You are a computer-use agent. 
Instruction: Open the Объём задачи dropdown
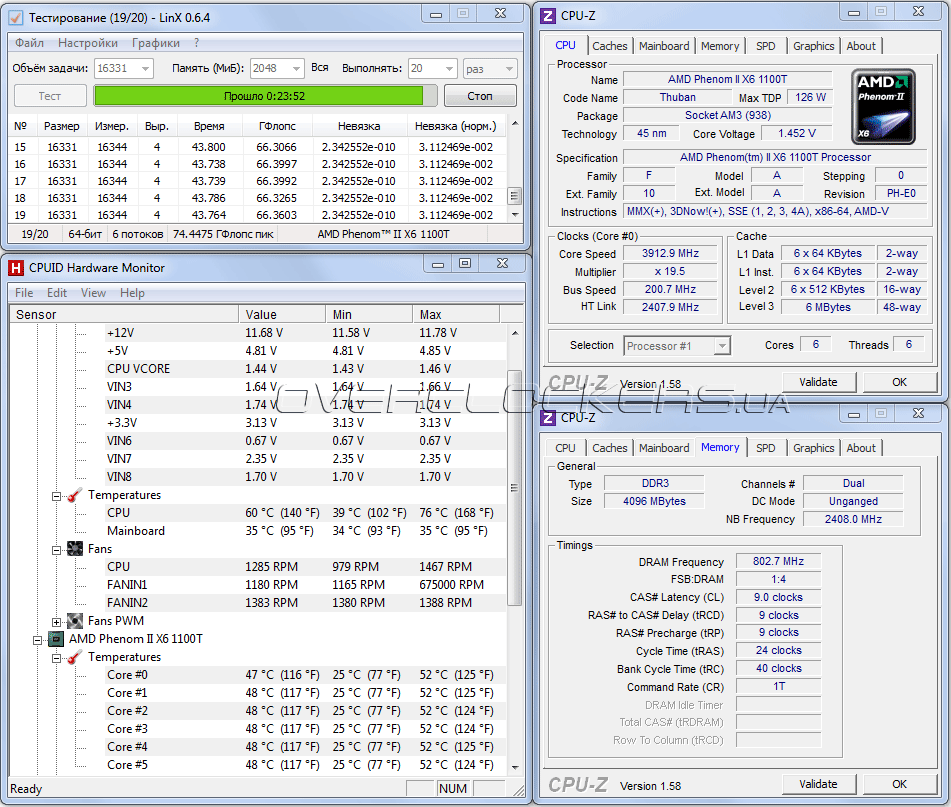point(145,68)
